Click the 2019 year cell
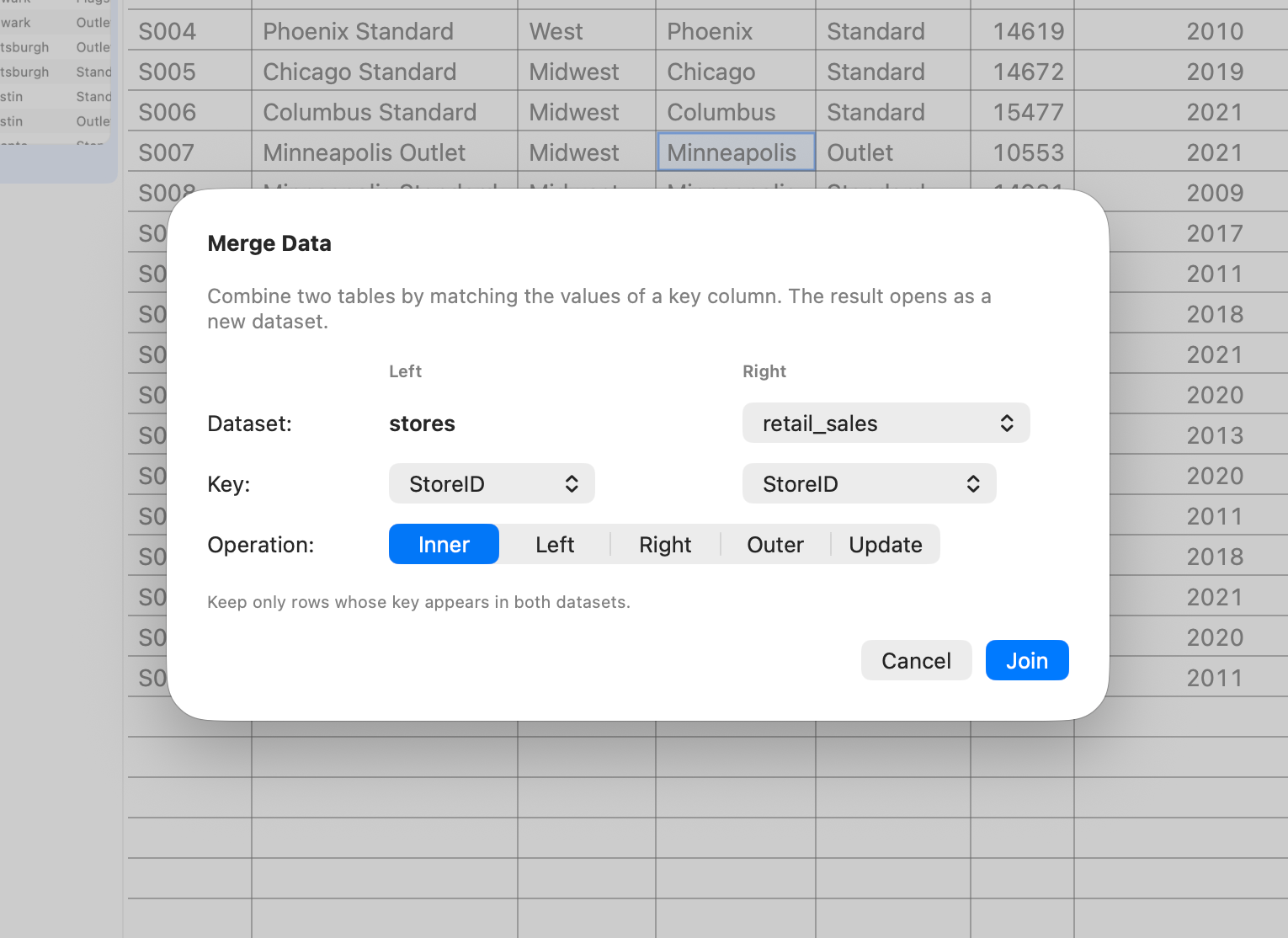This screenshot has width=1288, height=938. pos(1181,72)
